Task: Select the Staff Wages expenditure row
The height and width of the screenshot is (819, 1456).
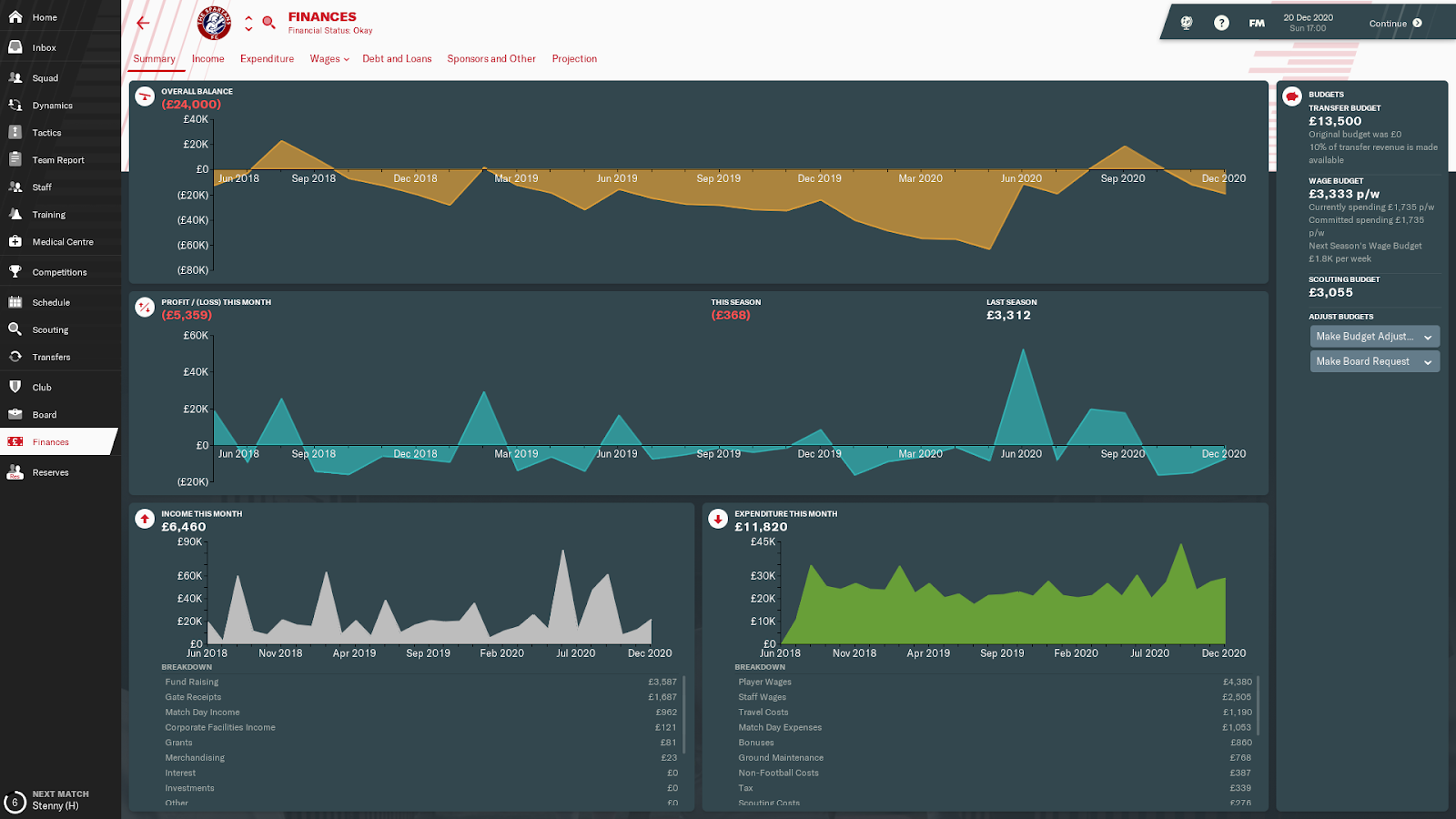Action: pos(994,697)
